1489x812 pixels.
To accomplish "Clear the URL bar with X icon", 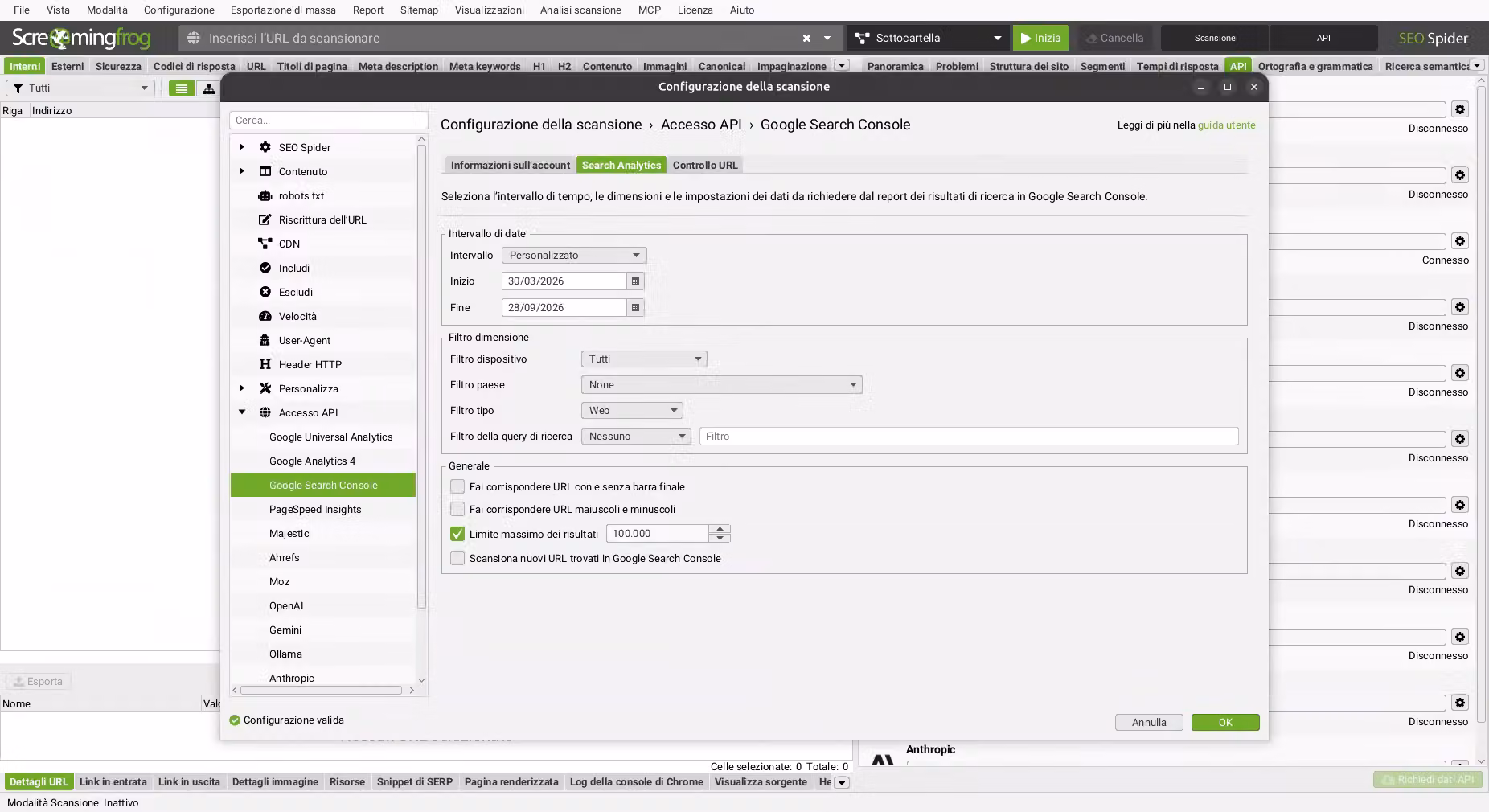I will click(x=806, y=38).
